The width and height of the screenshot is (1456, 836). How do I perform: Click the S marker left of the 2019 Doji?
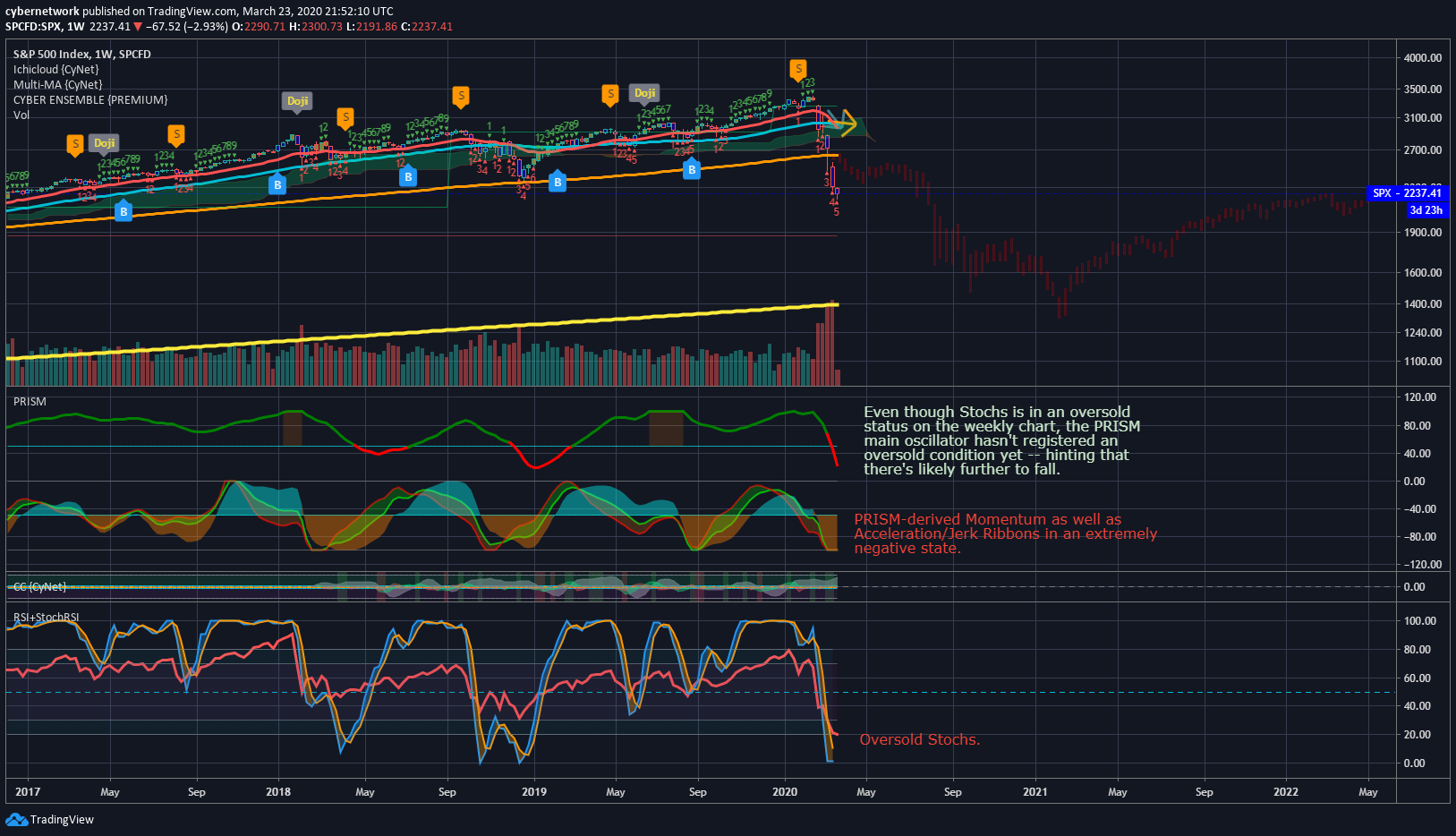tap(610, 94)
